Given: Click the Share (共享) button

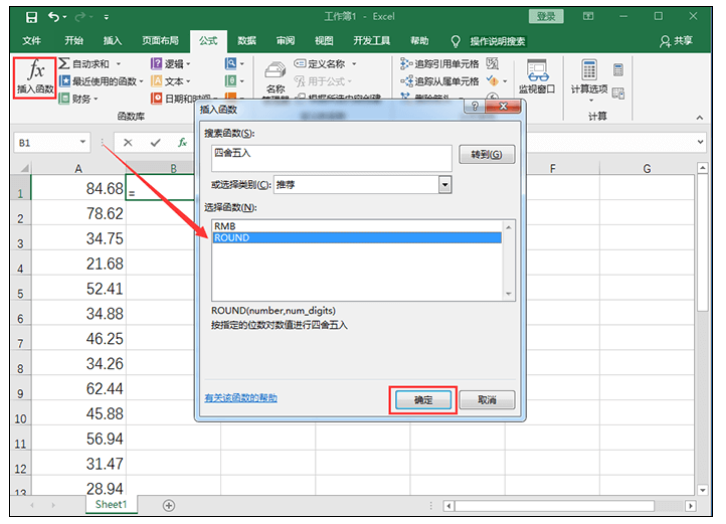Looking at the screenshot, I should [676, 41].
